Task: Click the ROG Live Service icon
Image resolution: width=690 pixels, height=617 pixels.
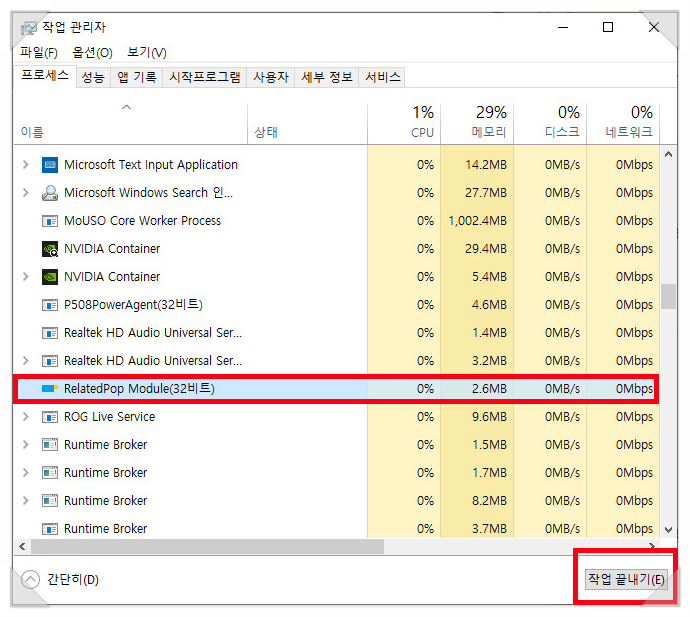Action: [50, 417]
